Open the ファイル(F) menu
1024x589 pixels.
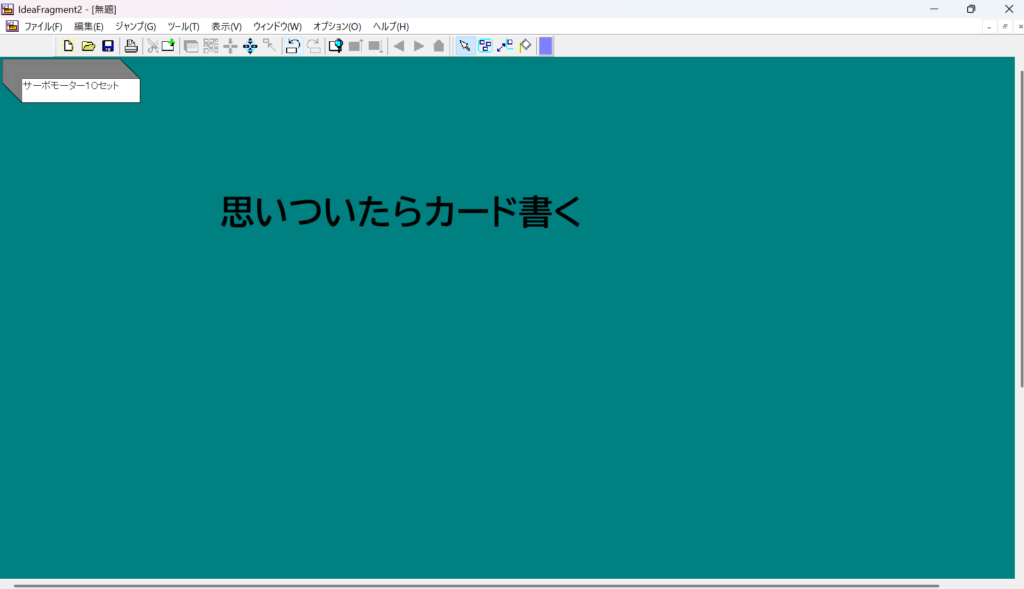(43, 26)
